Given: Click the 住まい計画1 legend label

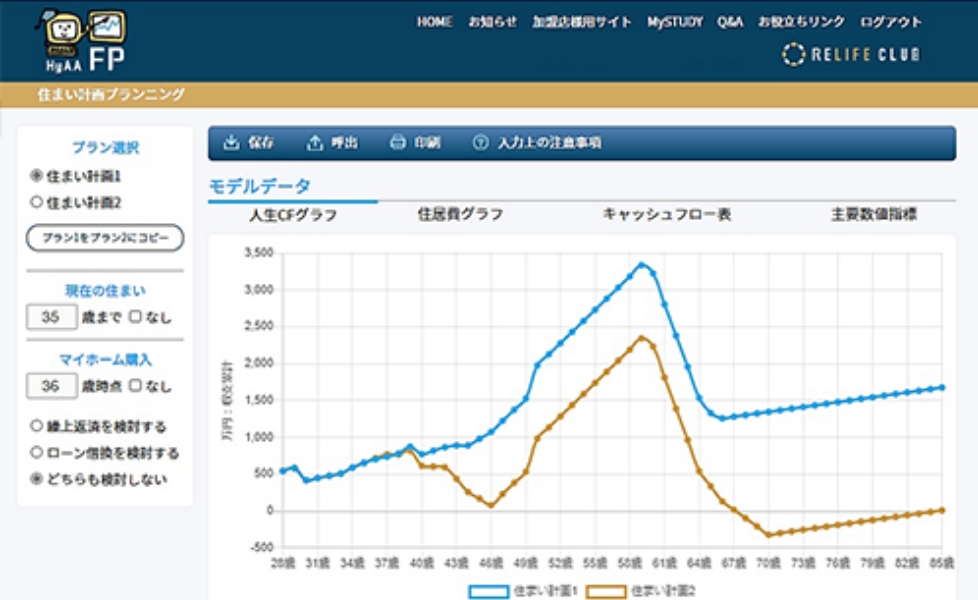Looking at the screenshot, I should [x=546, y=591].
